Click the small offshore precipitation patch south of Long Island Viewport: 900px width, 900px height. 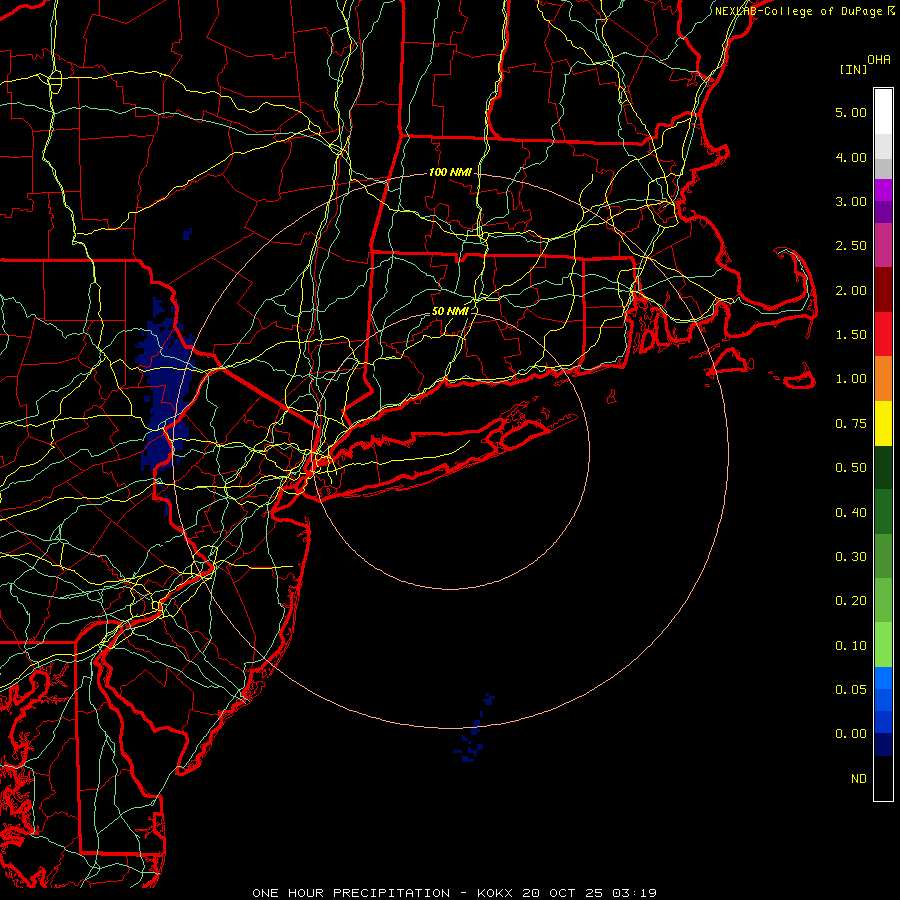[474, 729]
